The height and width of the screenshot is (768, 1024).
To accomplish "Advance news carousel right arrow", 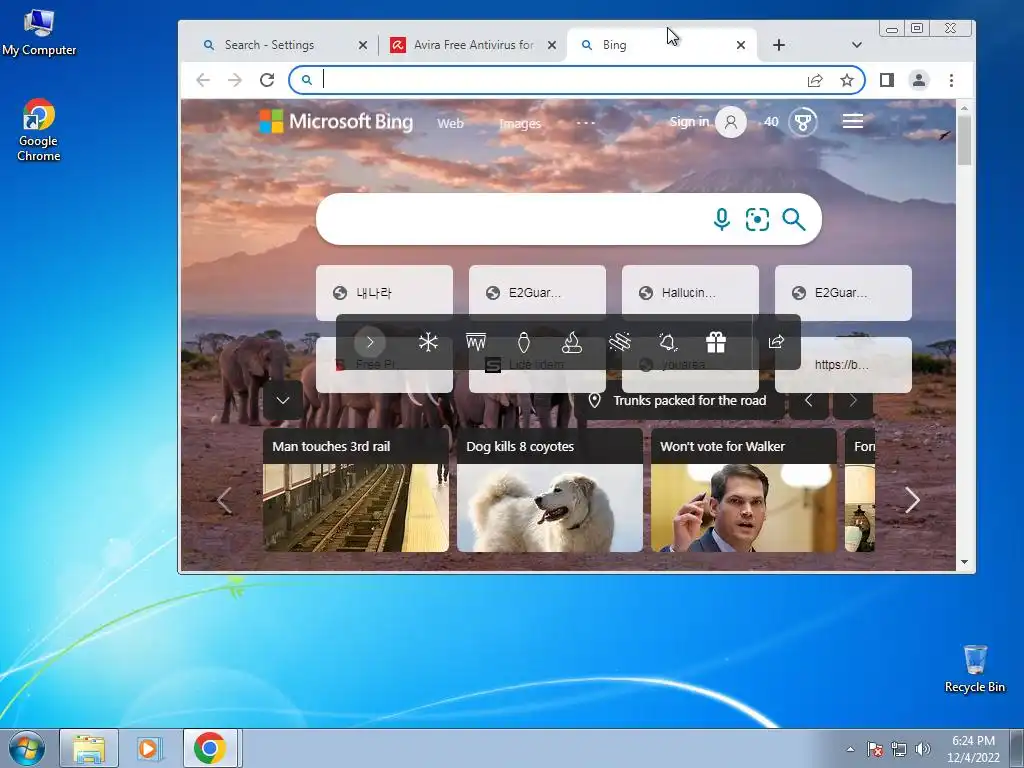I will [912, 500].
